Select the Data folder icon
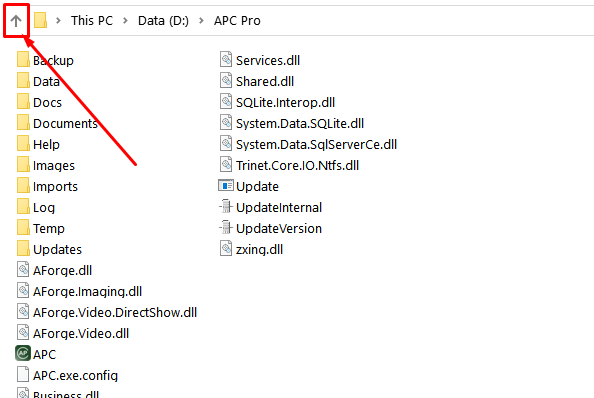The image size is (594, 398). pyautogui.click(x=23, y=81)
